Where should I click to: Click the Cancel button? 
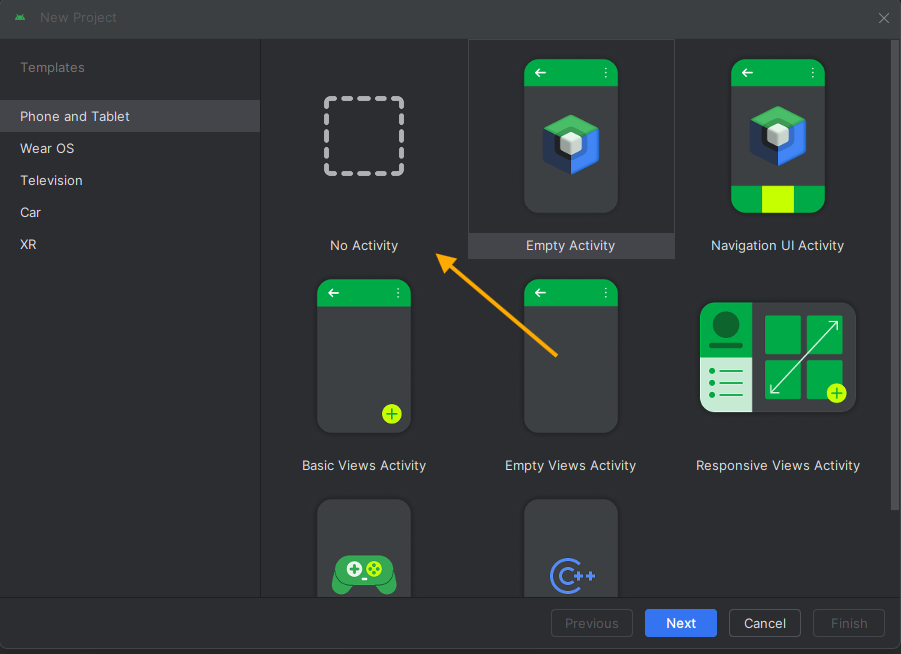764,623
